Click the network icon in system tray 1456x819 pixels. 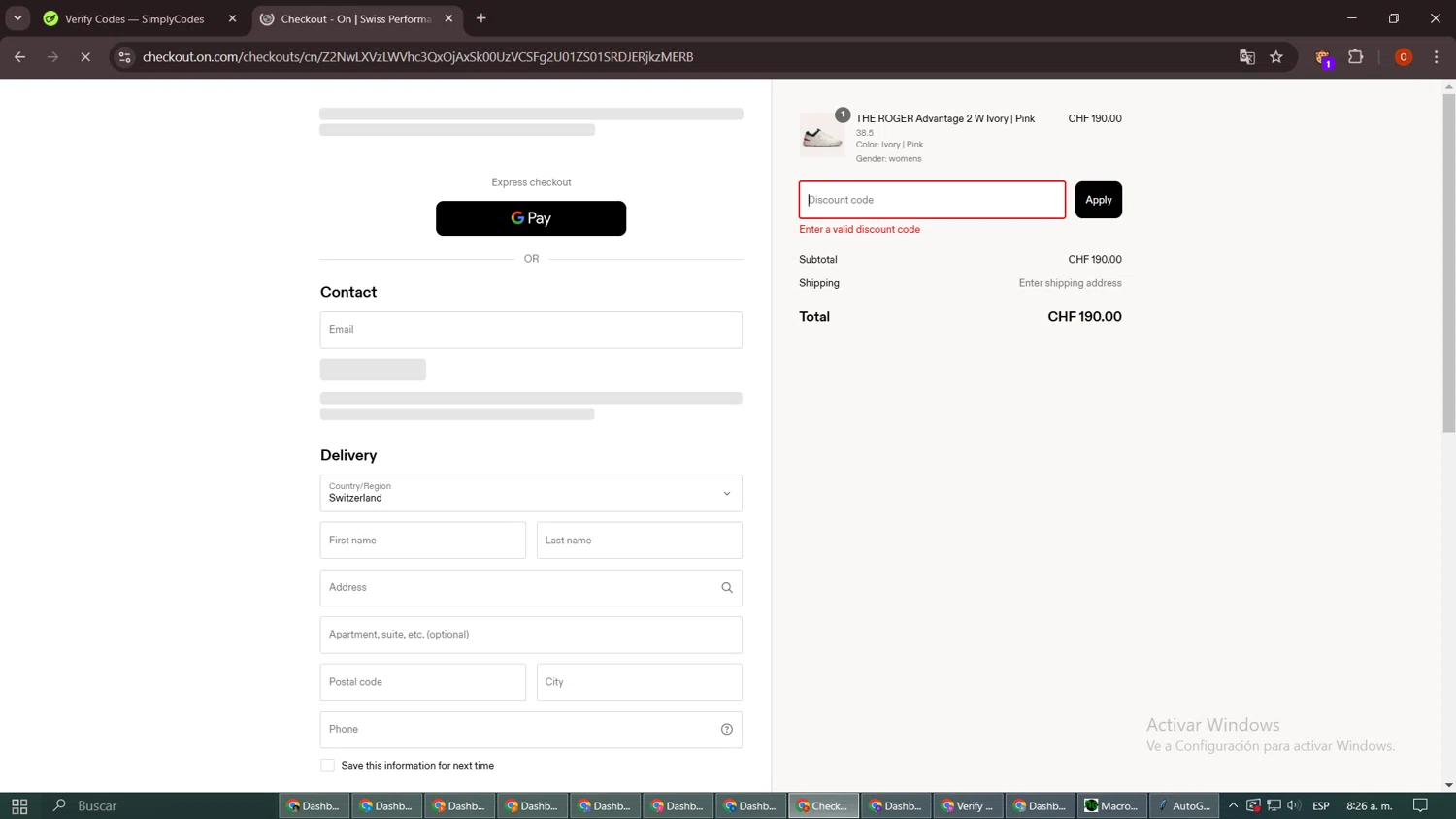pos(1274,805)
